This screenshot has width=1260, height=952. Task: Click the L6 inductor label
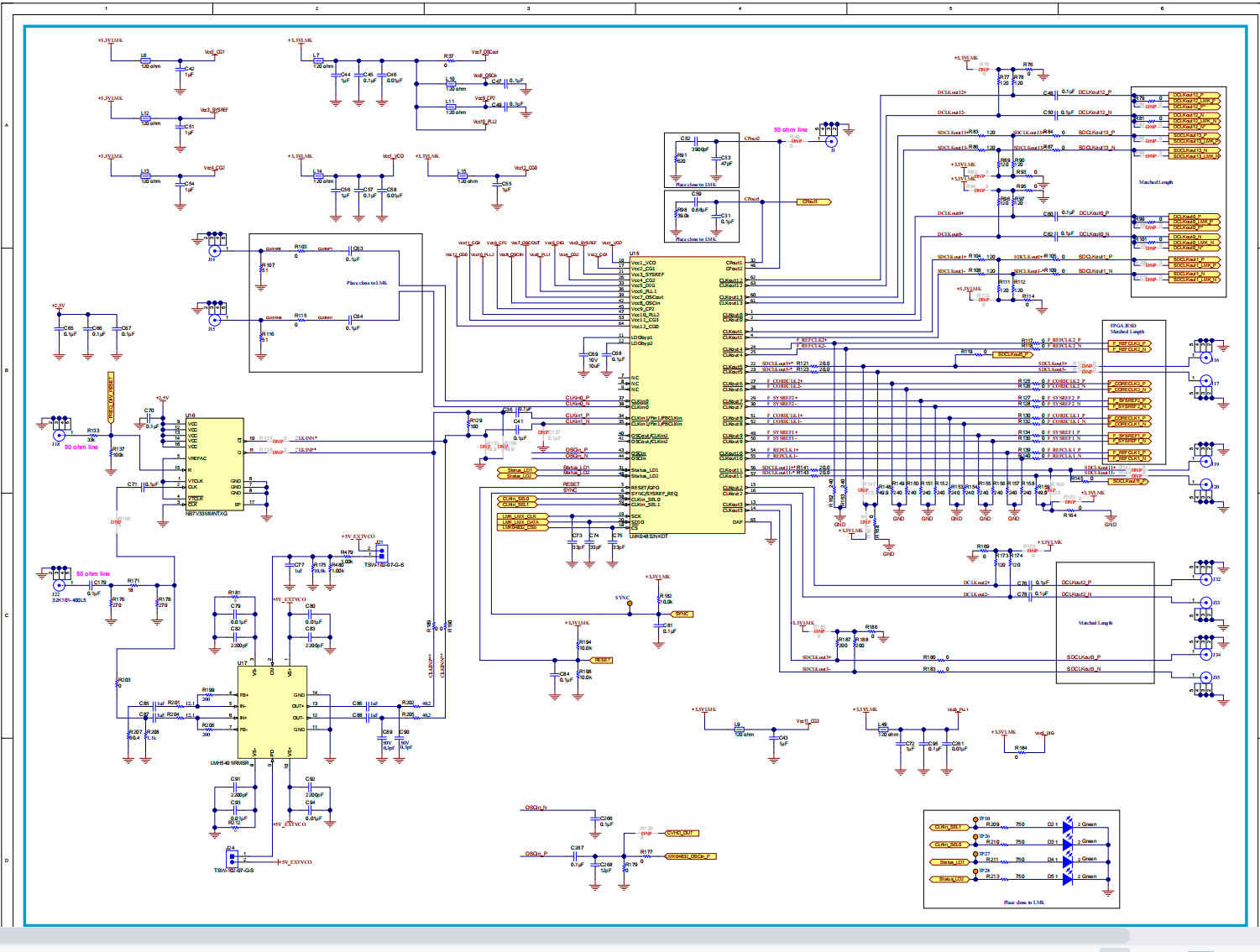pos(144,55)
